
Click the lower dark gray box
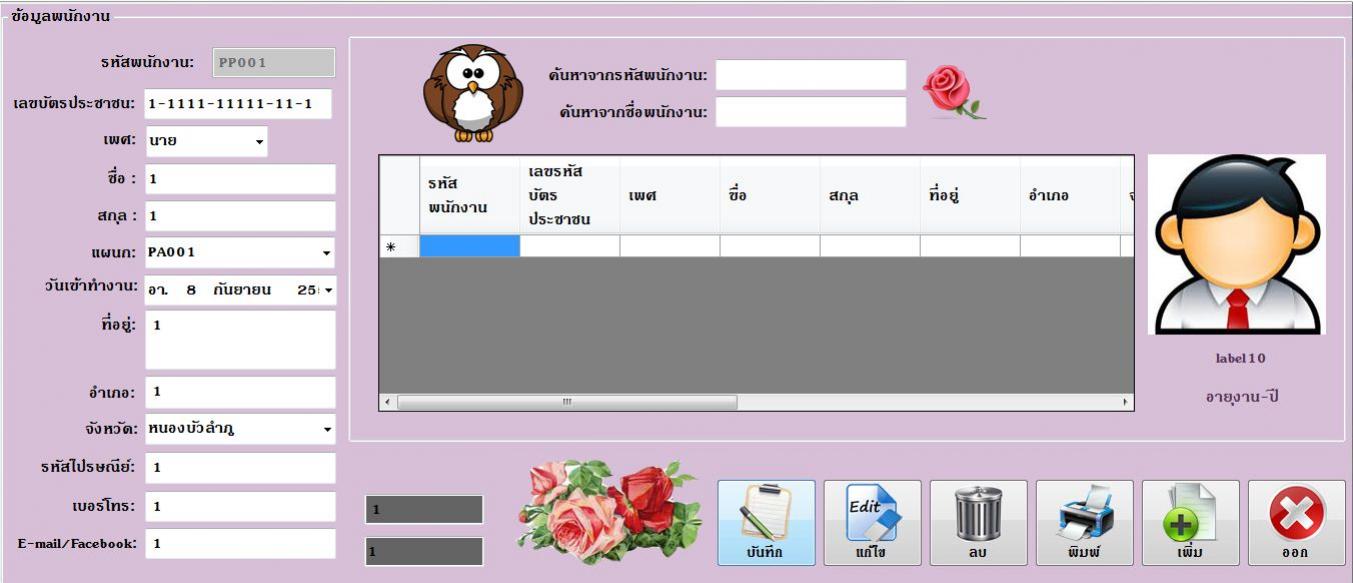(424, 552)
